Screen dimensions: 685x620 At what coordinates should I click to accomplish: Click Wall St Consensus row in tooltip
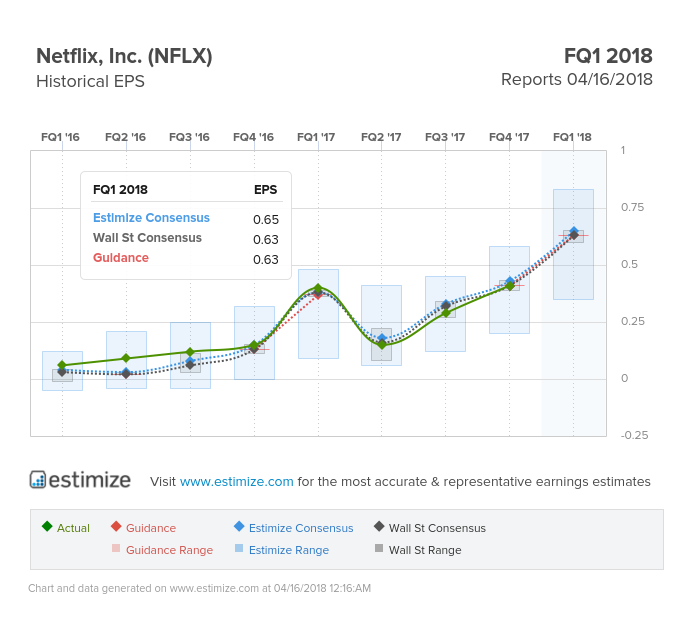186,238
